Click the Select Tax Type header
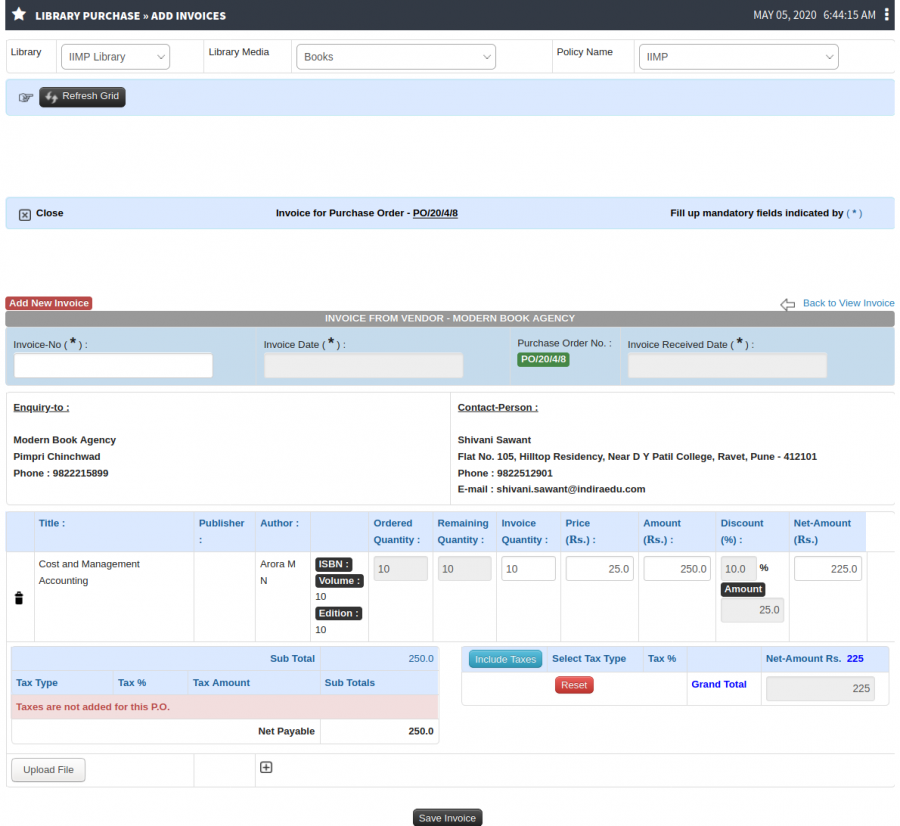900x826 pixels. pyautogui.click(x=589, y=658)
